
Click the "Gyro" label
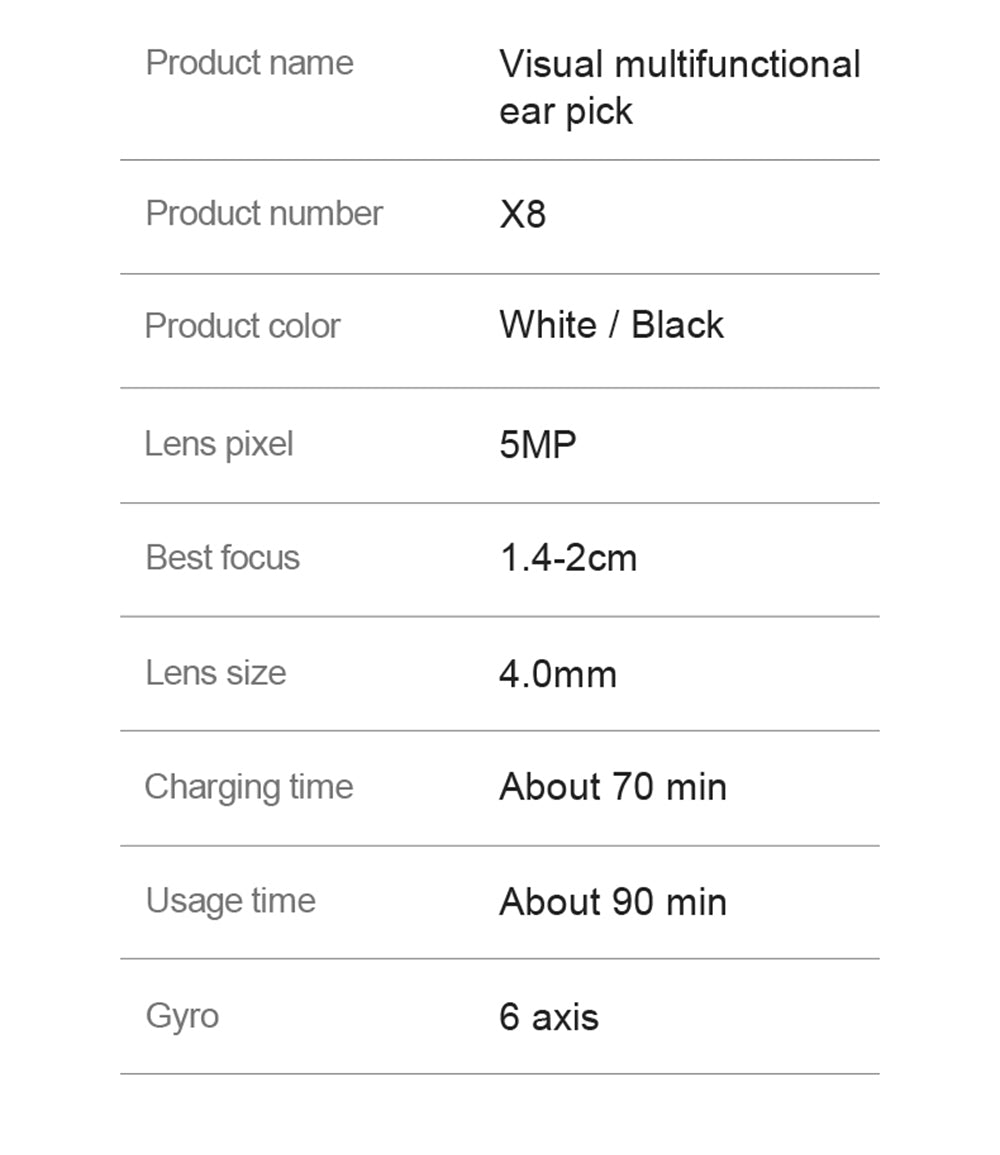[182, 1016]
